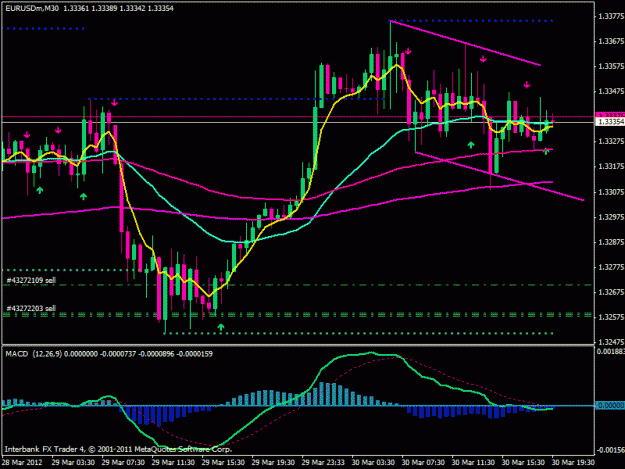Click the 28 Mar 2012 date label

point(22,463)
